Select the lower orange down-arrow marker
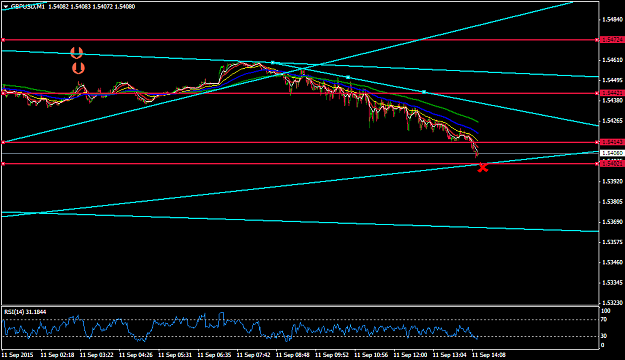 coord(78,68)
